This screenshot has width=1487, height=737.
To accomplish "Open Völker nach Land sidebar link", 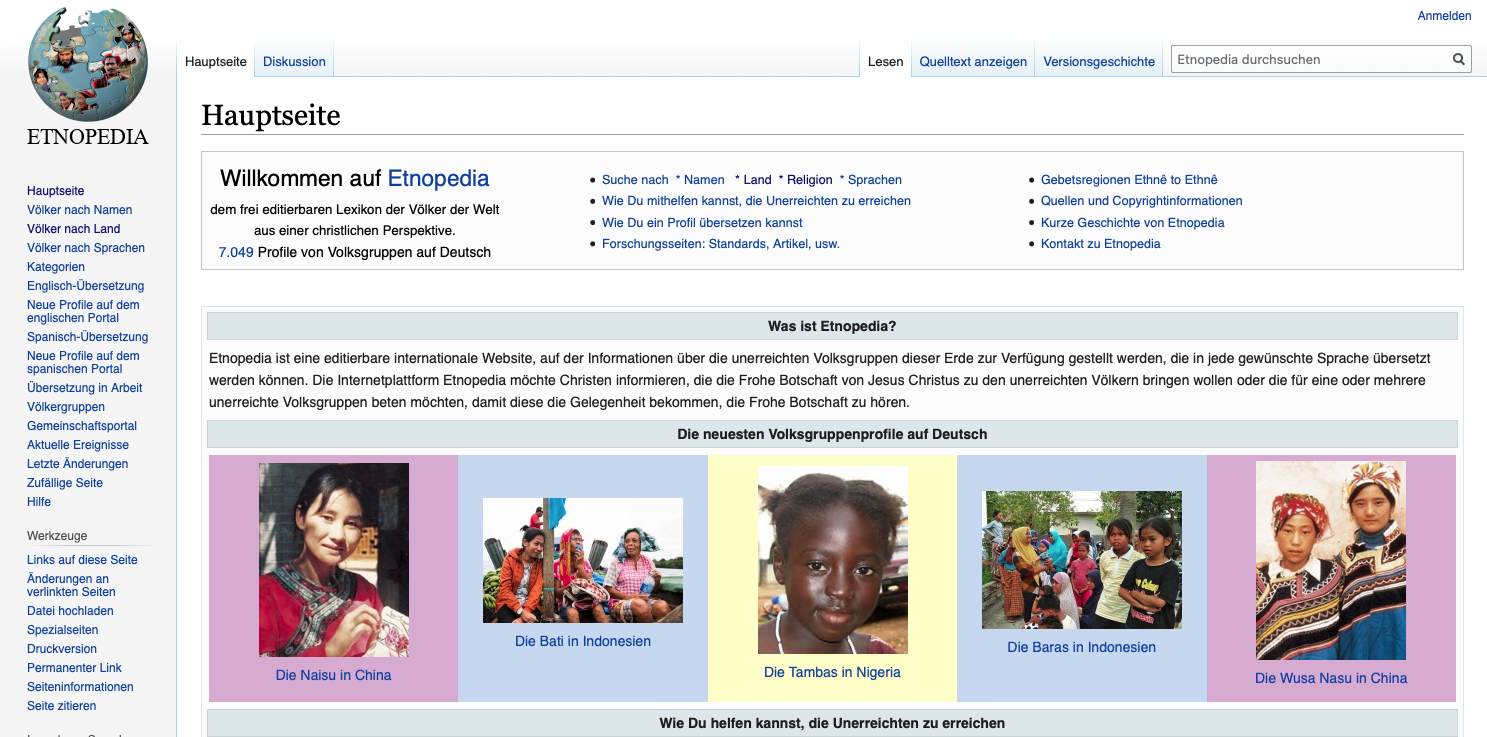I will (74, 229).
